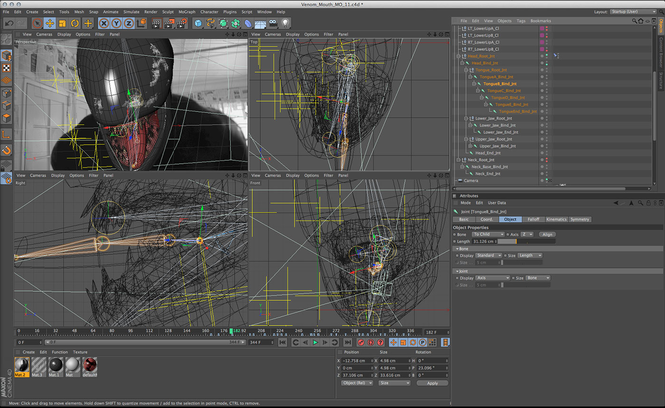Select the Live Selection tool
The width and height of the screenshot is (665, 408).
[x=37, y=23]
